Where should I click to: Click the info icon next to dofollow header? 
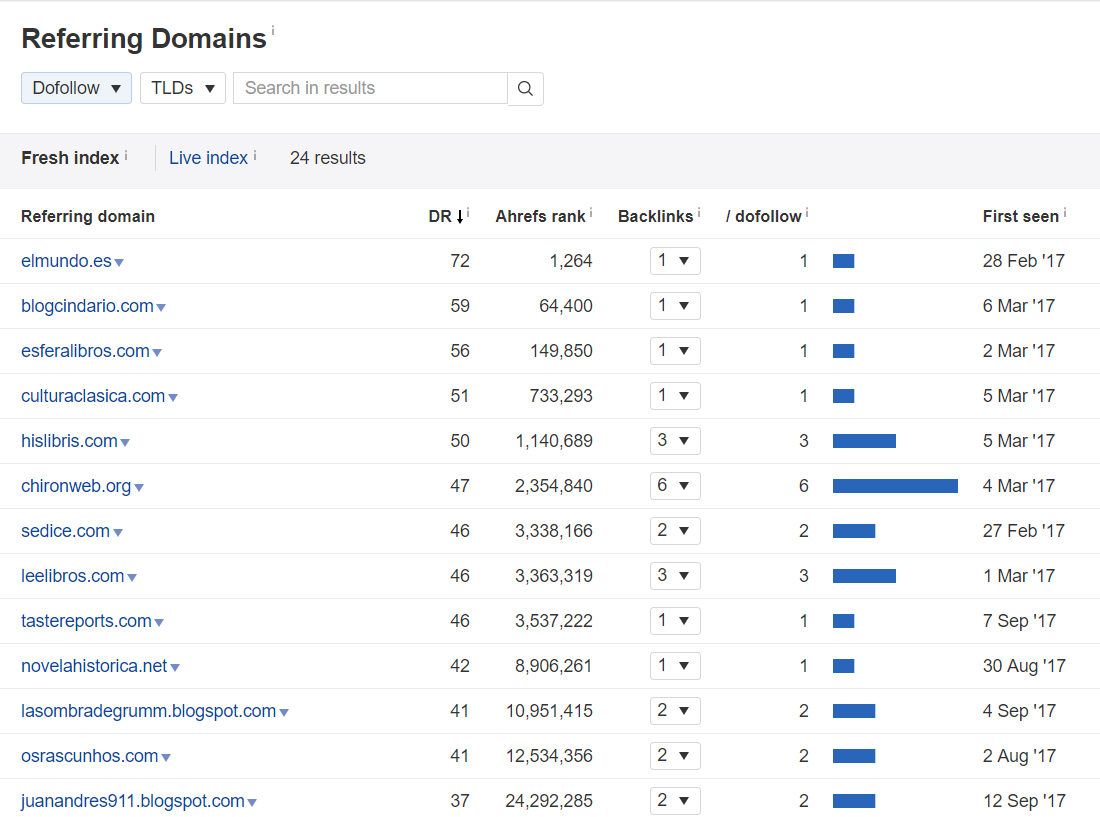[807, 212]
